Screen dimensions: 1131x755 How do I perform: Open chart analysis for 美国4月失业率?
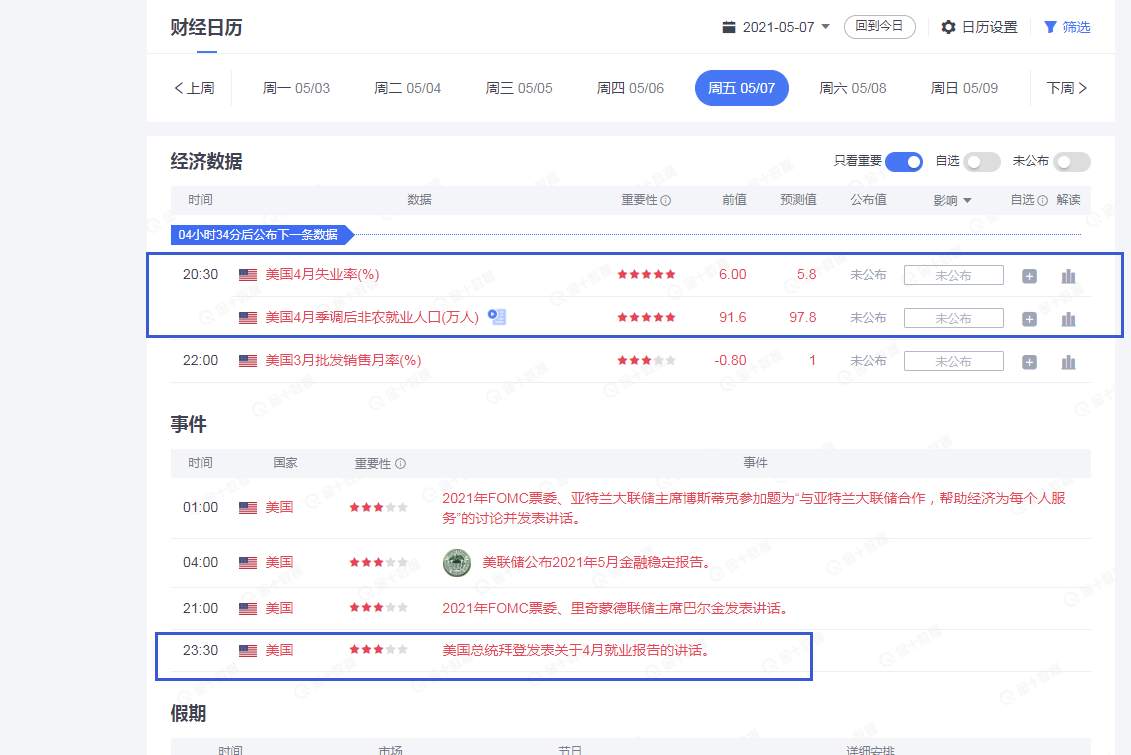pyautogui.click(x=1068, y=276)
